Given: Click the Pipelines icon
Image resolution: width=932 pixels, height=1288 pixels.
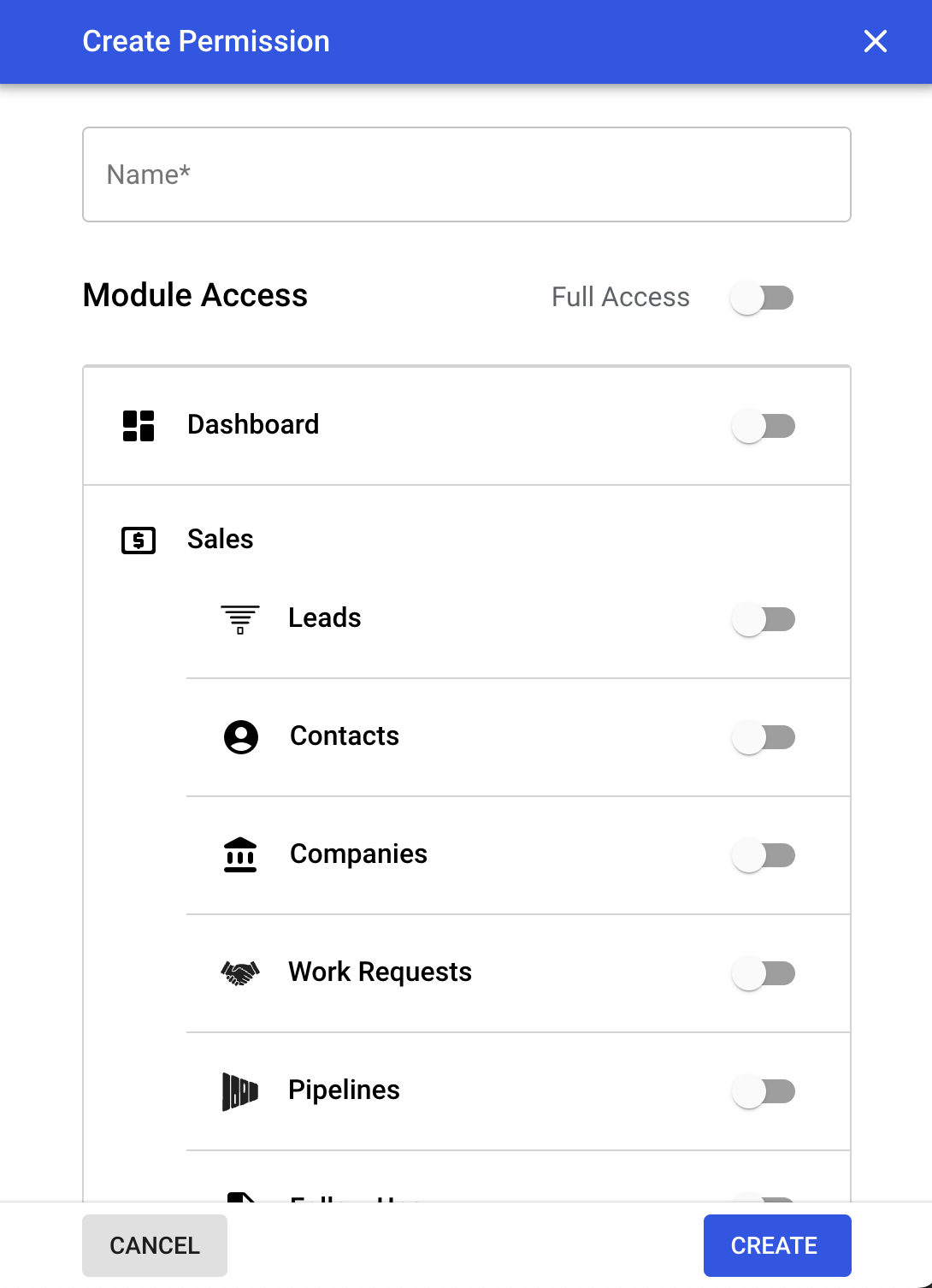Looking at the screenshot, I should tap(240, 1091).
